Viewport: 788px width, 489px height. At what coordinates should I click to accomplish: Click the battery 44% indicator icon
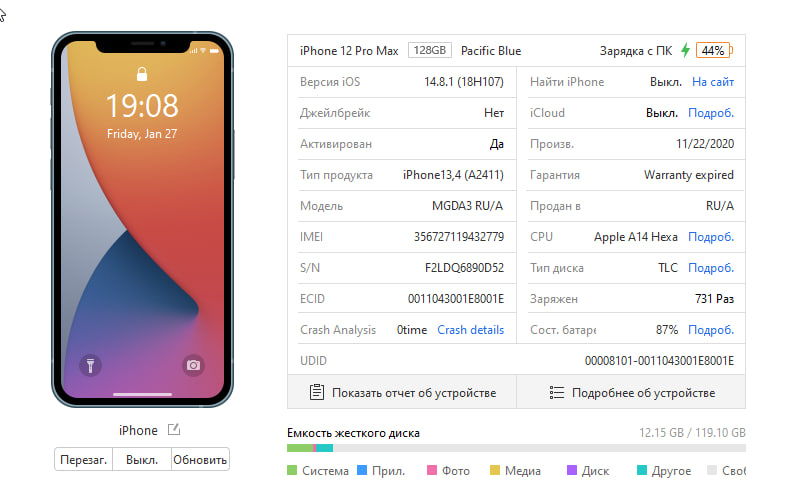[x=714, y=50]
